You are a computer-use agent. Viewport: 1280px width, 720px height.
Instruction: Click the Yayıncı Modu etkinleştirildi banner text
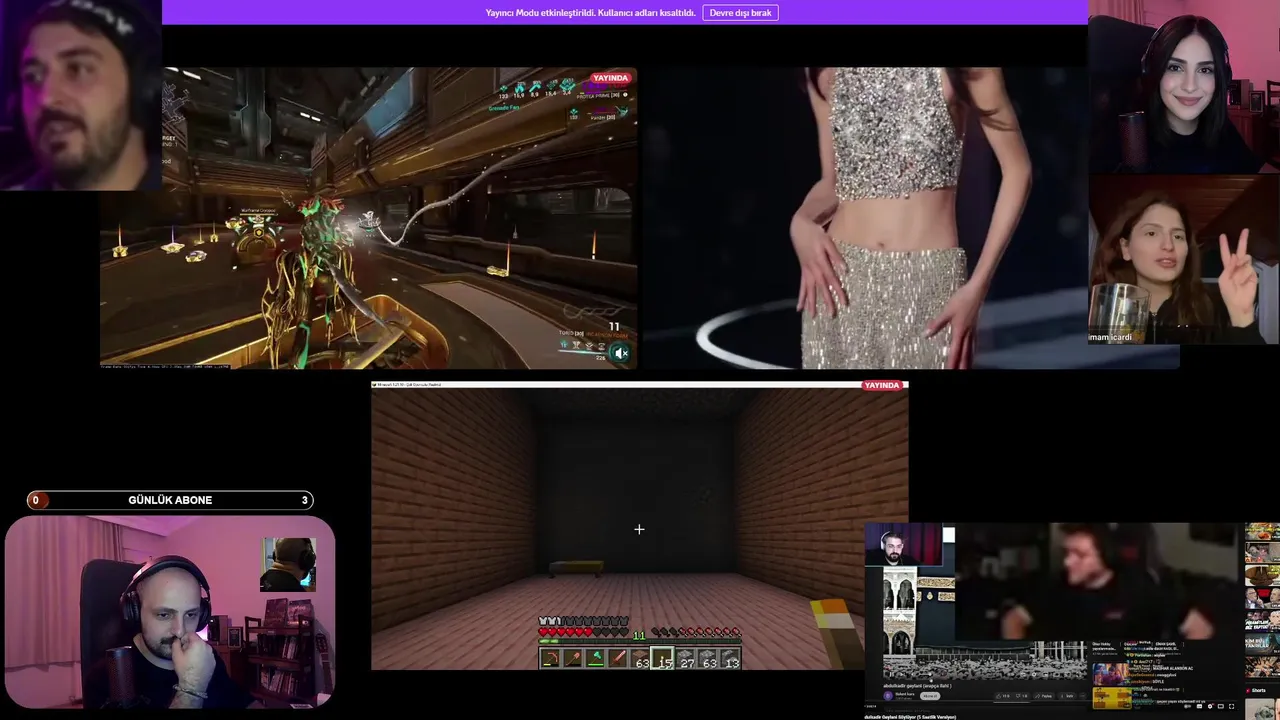[x=590, y=13]
